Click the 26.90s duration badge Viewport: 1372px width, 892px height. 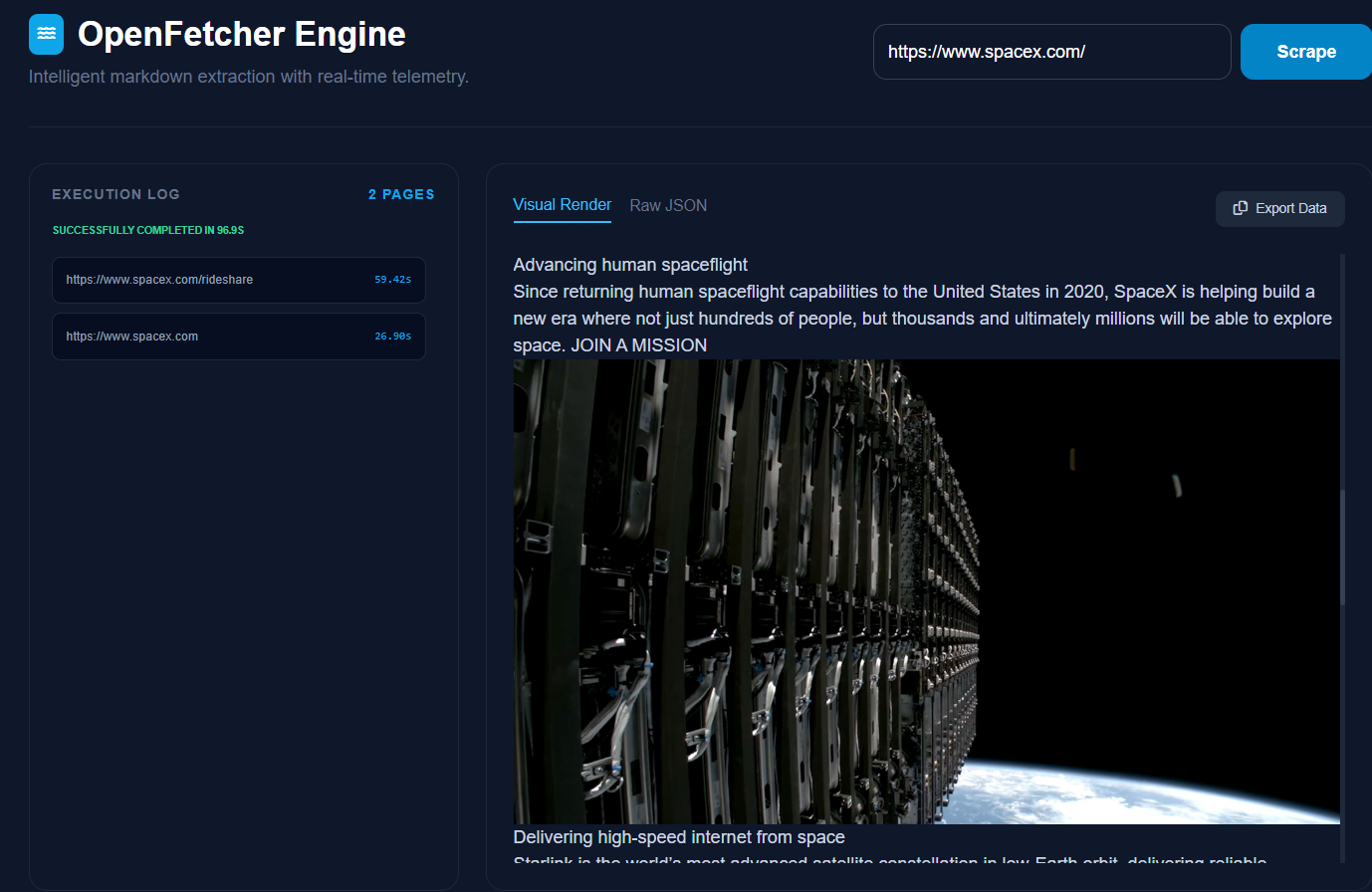(x=392, y=336)
